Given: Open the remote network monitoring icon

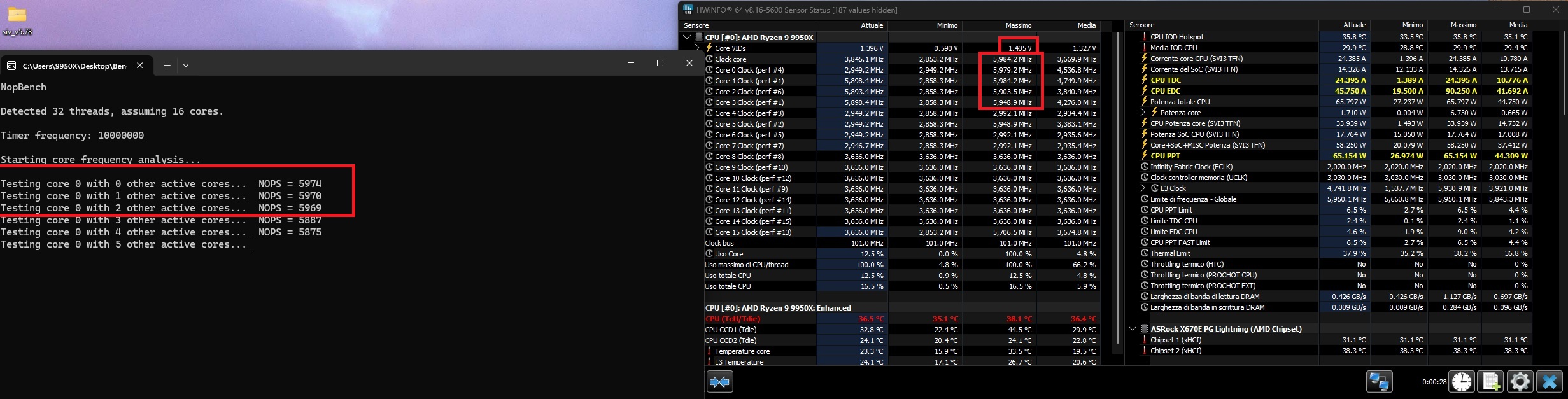Looking at the screenshot, I should (x=1379, y=382).
